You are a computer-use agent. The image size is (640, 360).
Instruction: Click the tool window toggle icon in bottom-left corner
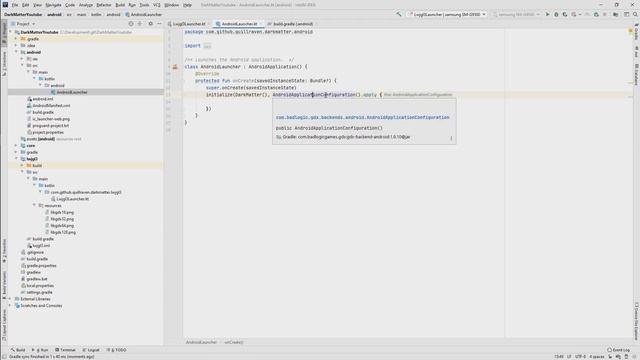tap(4, 357)
